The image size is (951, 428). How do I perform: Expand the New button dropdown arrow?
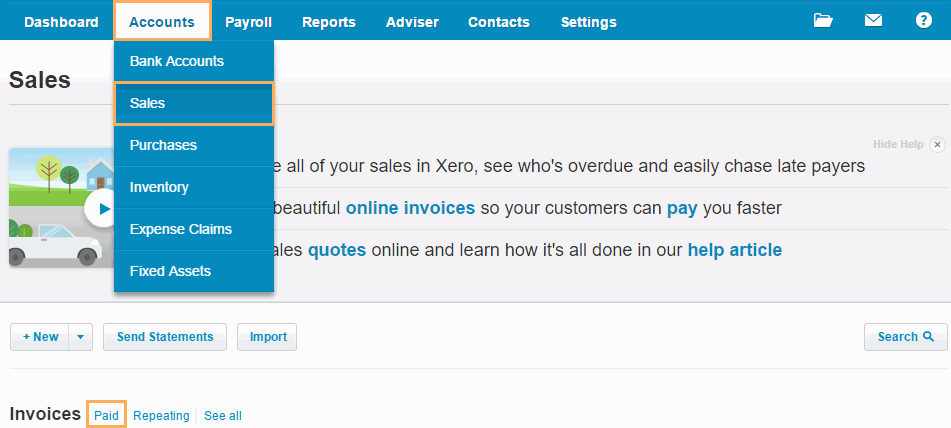(81, 337)
